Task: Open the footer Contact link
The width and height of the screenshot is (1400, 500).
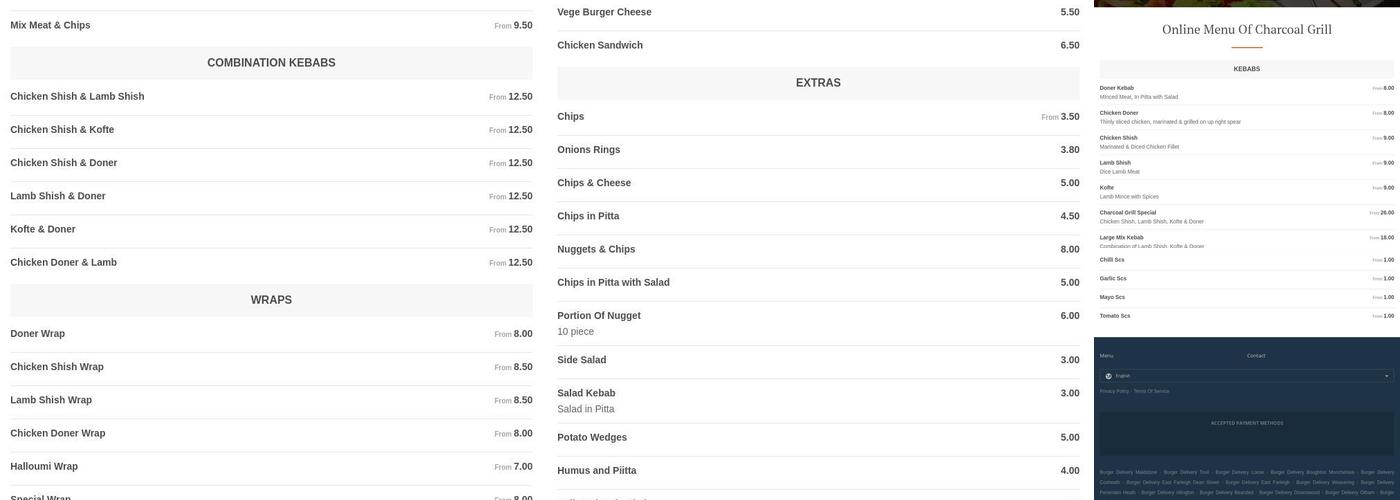Action: pos(1256,356)
